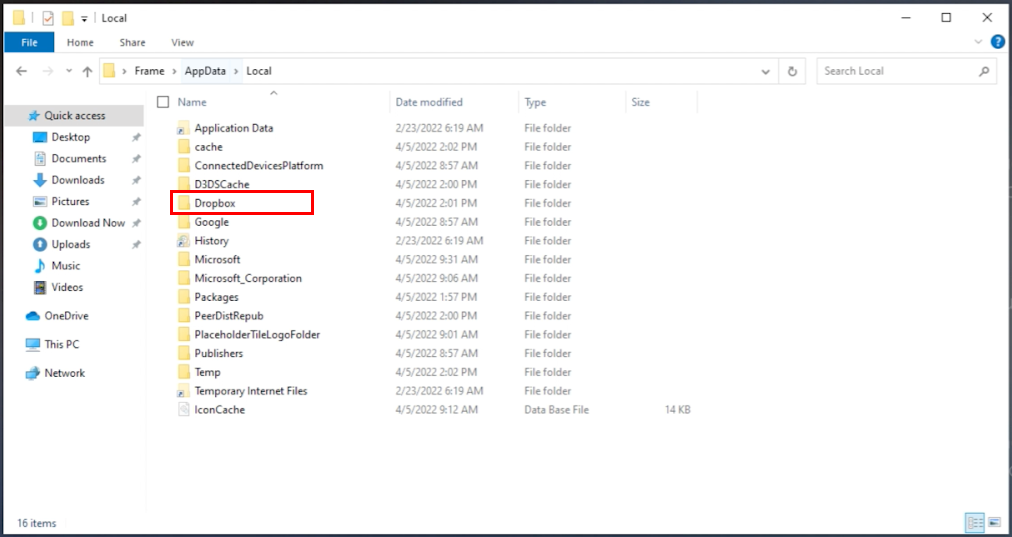Open the Download Now sidebar item
Image resolution: width=1012 pixels, height=537 pixels.
(88, 223)
